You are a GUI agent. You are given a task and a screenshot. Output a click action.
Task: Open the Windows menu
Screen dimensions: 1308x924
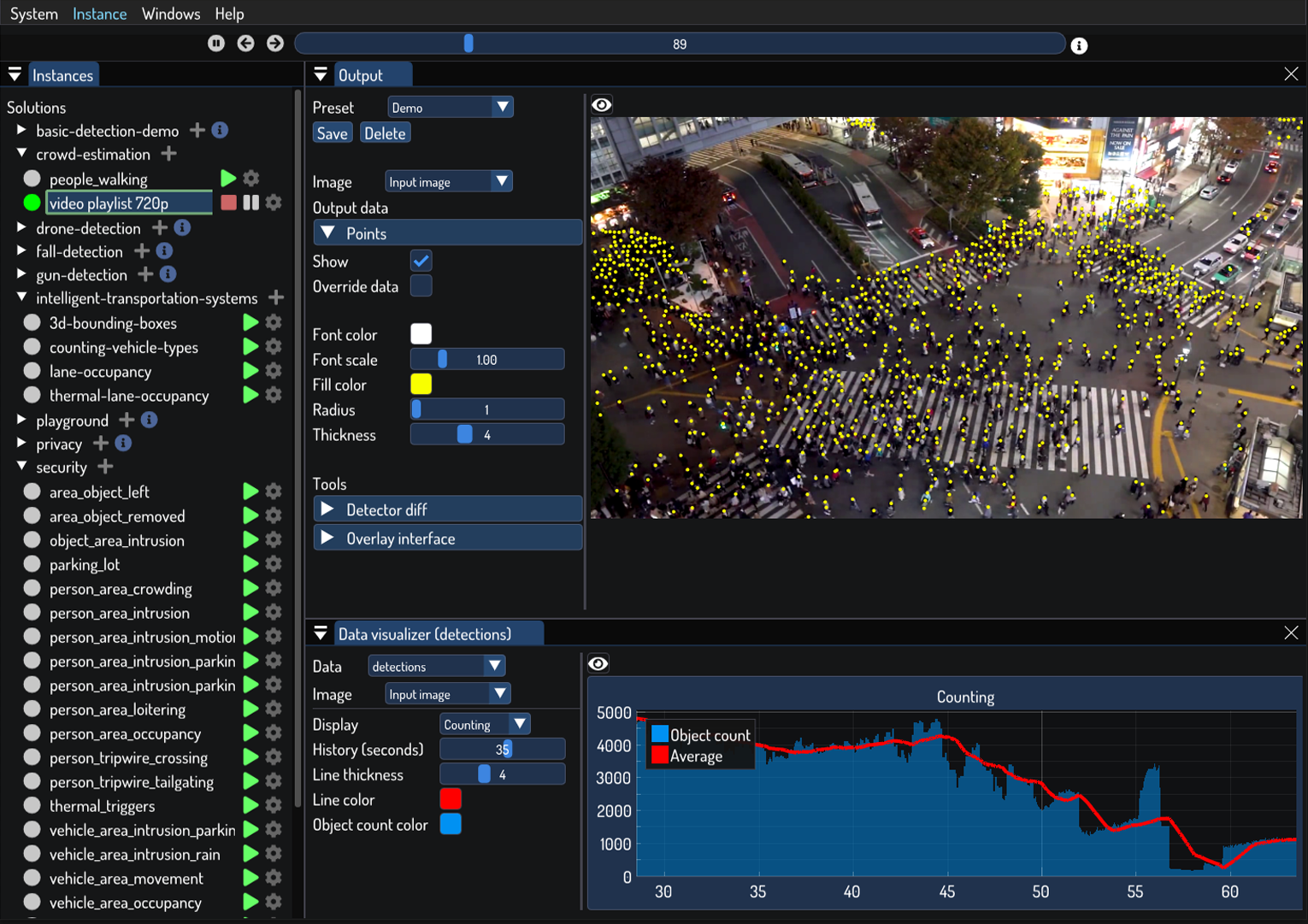pos(170,13)
